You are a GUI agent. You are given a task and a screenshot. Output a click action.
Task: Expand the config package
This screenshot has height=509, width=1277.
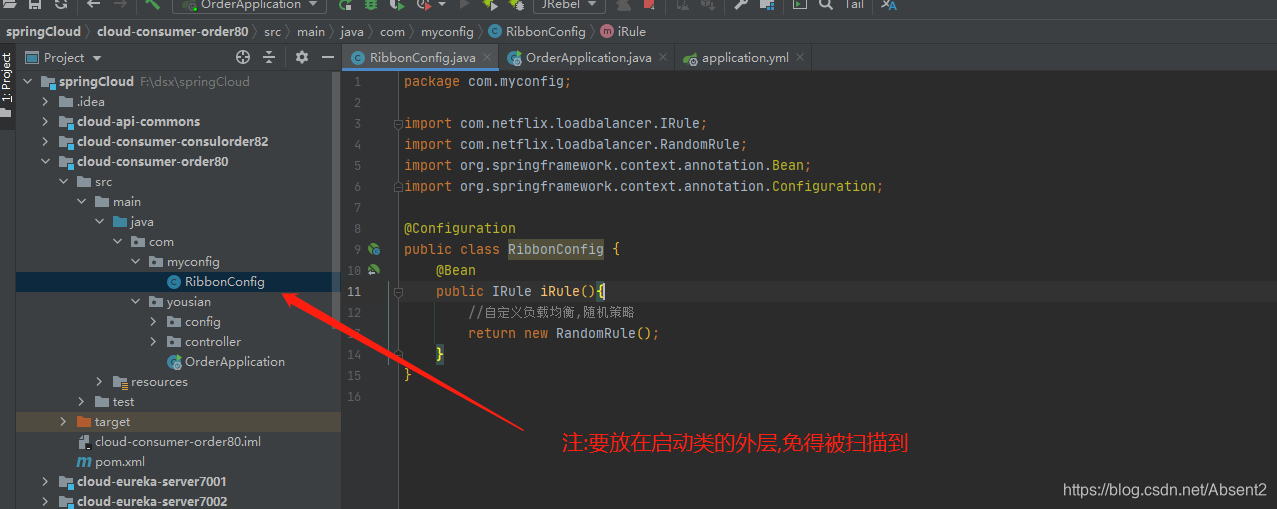point(153,322)
